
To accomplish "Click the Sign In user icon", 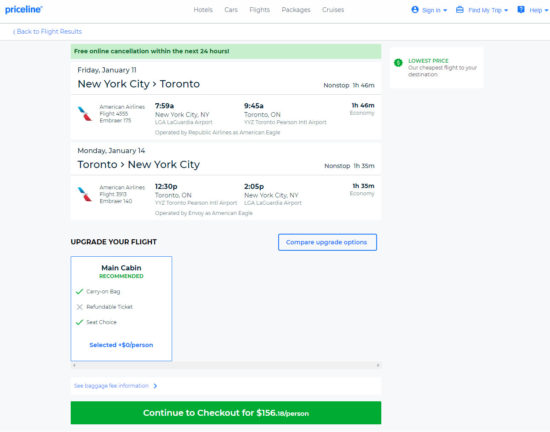I will click(x=415, y=9).
